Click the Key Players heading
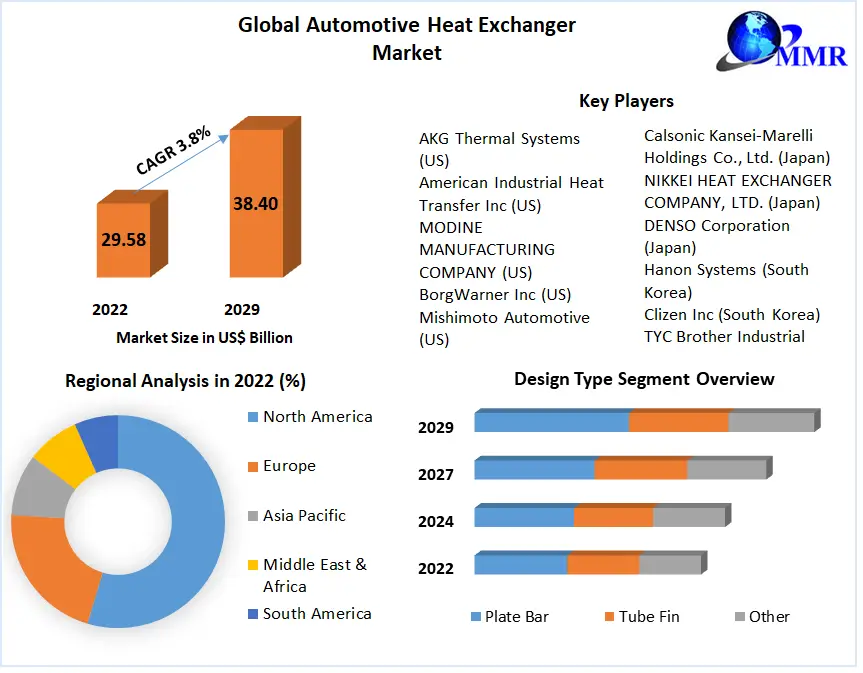 tap(626, 101)
